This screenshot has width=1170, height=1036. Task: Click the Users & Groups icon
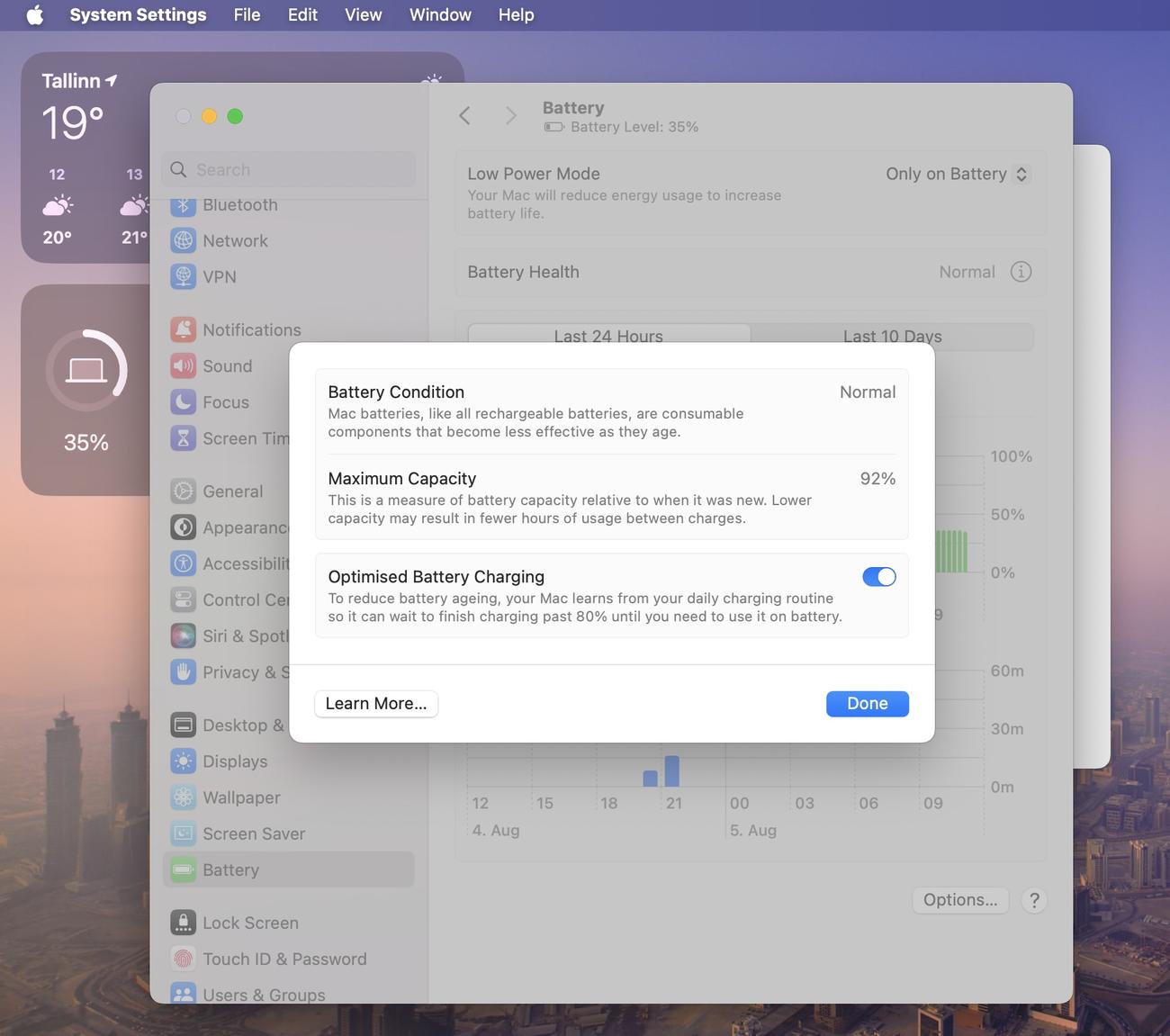tap(183, 994)
